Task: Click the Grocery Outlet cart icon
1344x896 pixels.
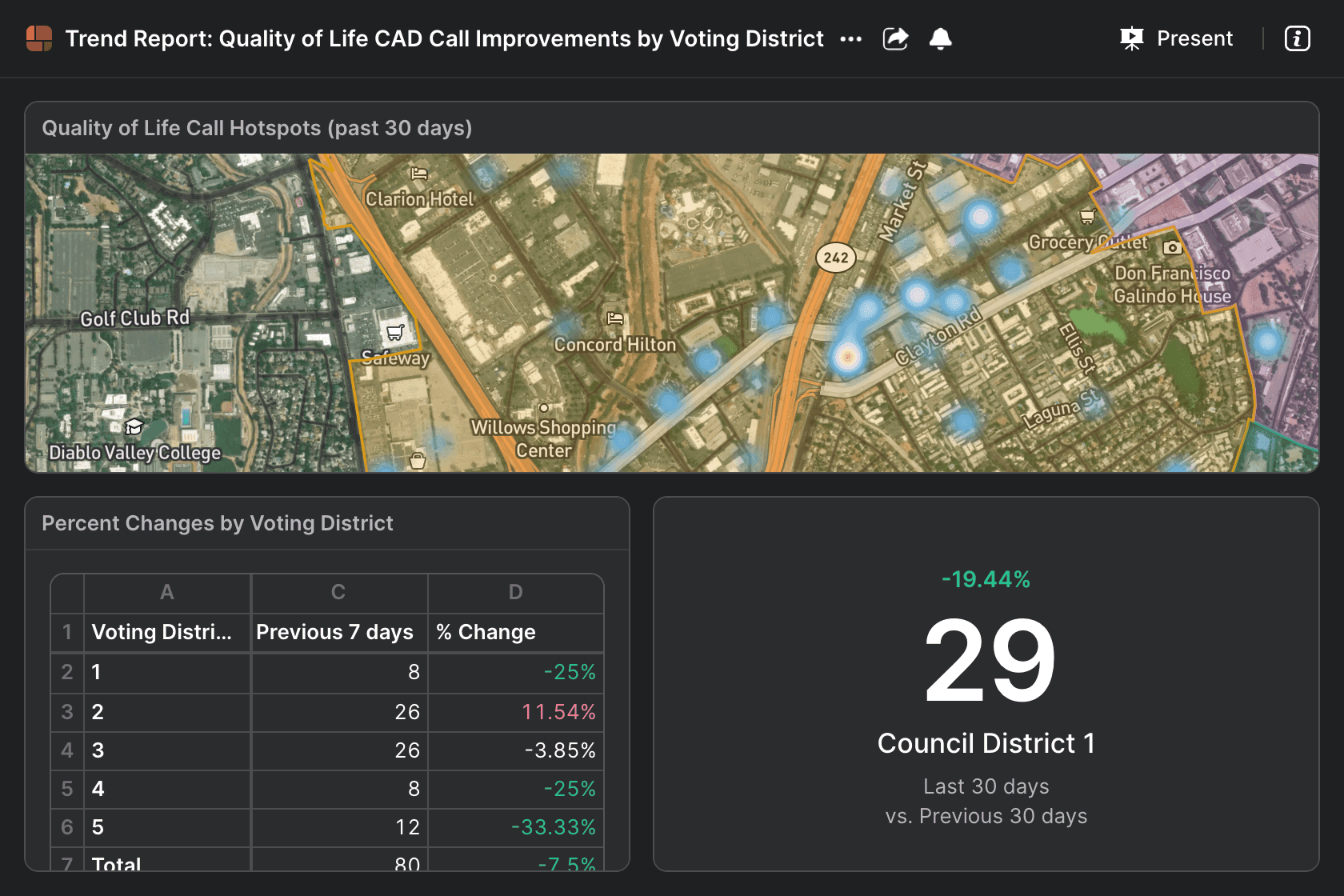Action: (x=1087, y=216)
